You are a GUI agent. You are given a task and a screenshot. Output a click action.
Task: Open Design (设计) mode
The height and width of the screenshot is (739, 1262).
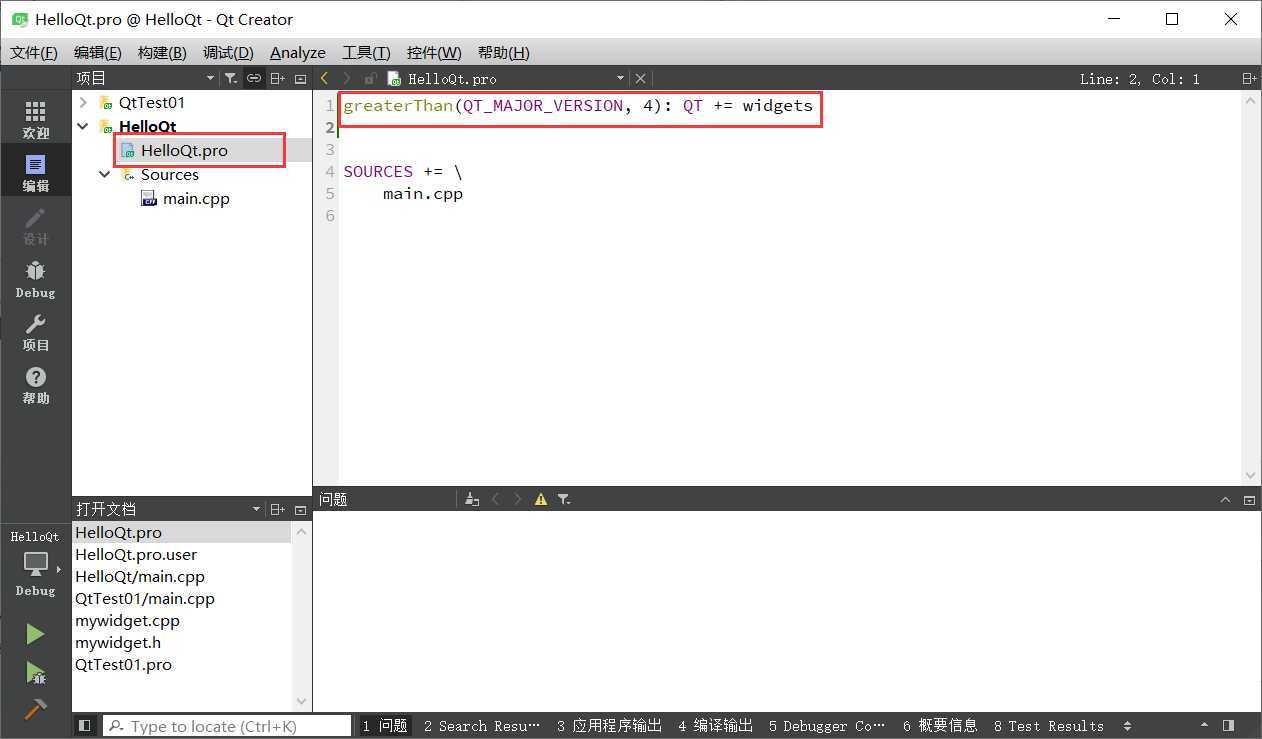pyautogui.click(x=35, y=226)
